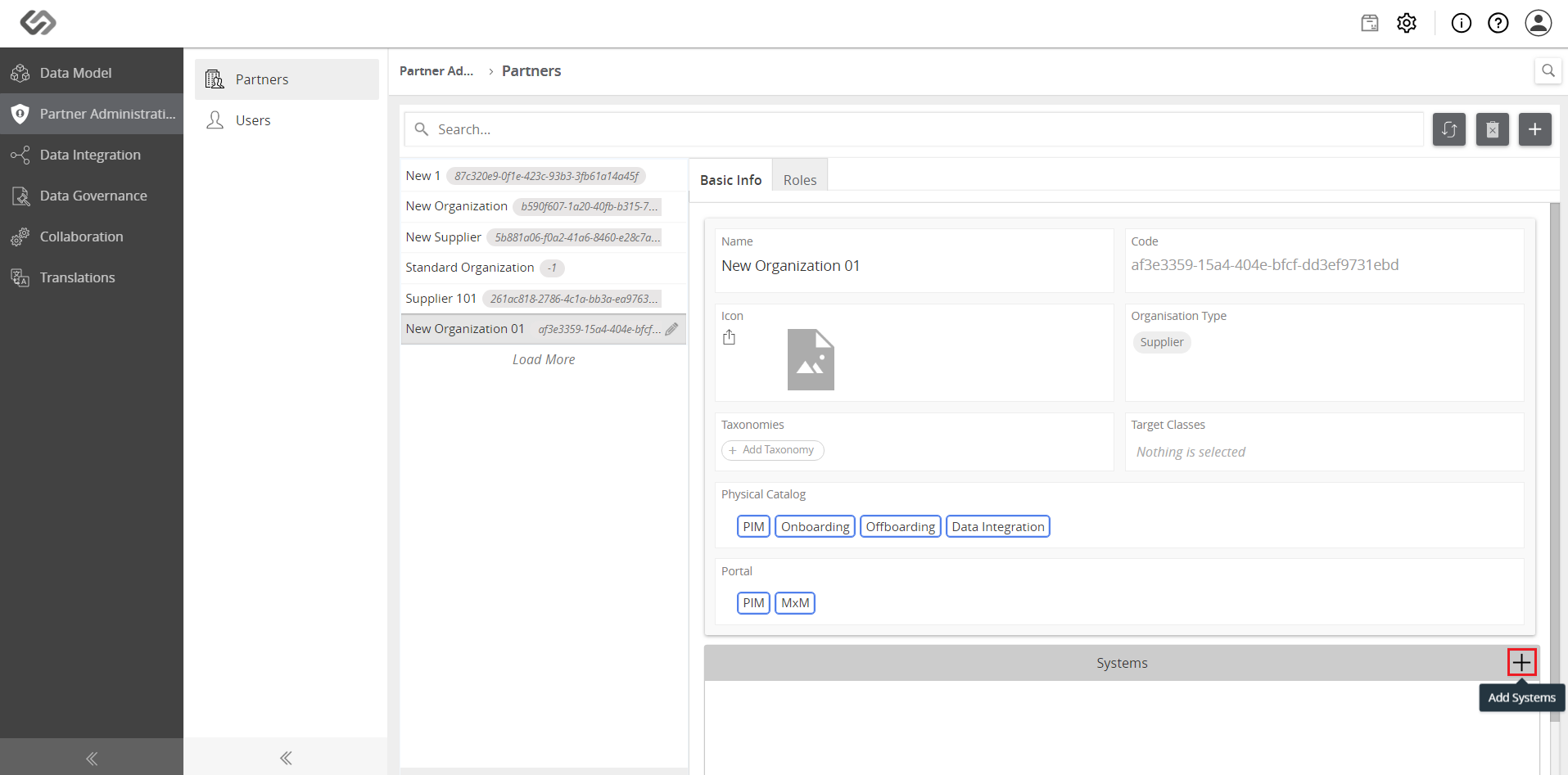Toggle PIM under Portal
The image size is (1568, 775).
(x=753, y=603)
